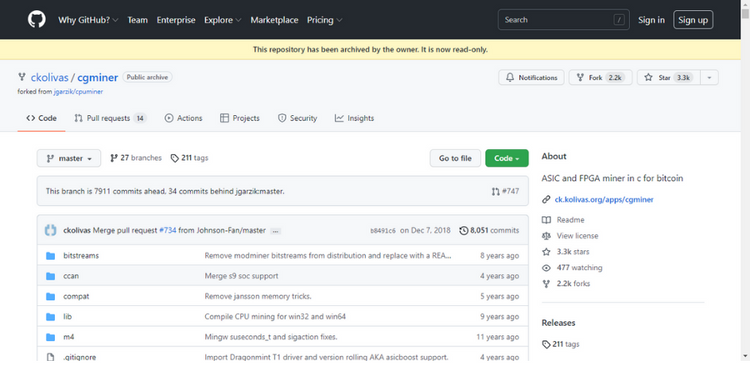Open ckolivas owner profile link
Image resolution: width=750 pixels, height=375 pixels.
click(50, 77)
